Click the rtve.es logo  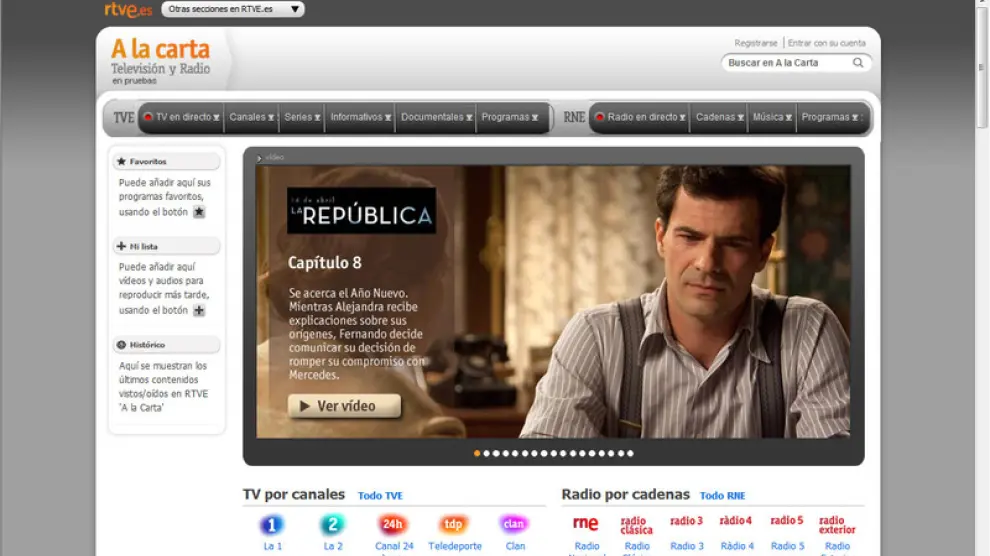[x=128, y=10]
